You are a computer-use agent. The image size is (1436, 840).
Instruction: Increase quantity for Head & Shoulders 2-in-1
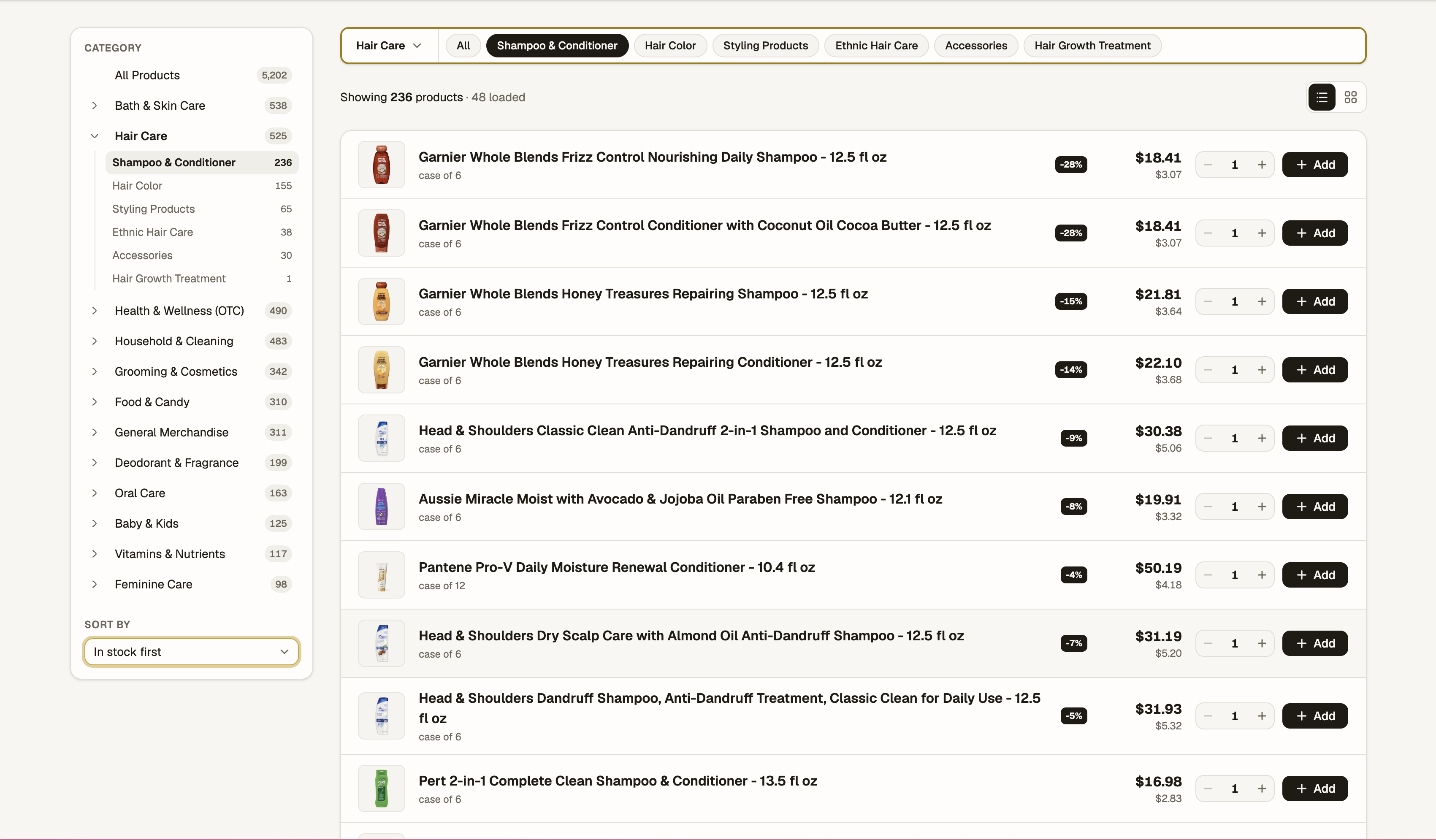tap(1262, 438)
